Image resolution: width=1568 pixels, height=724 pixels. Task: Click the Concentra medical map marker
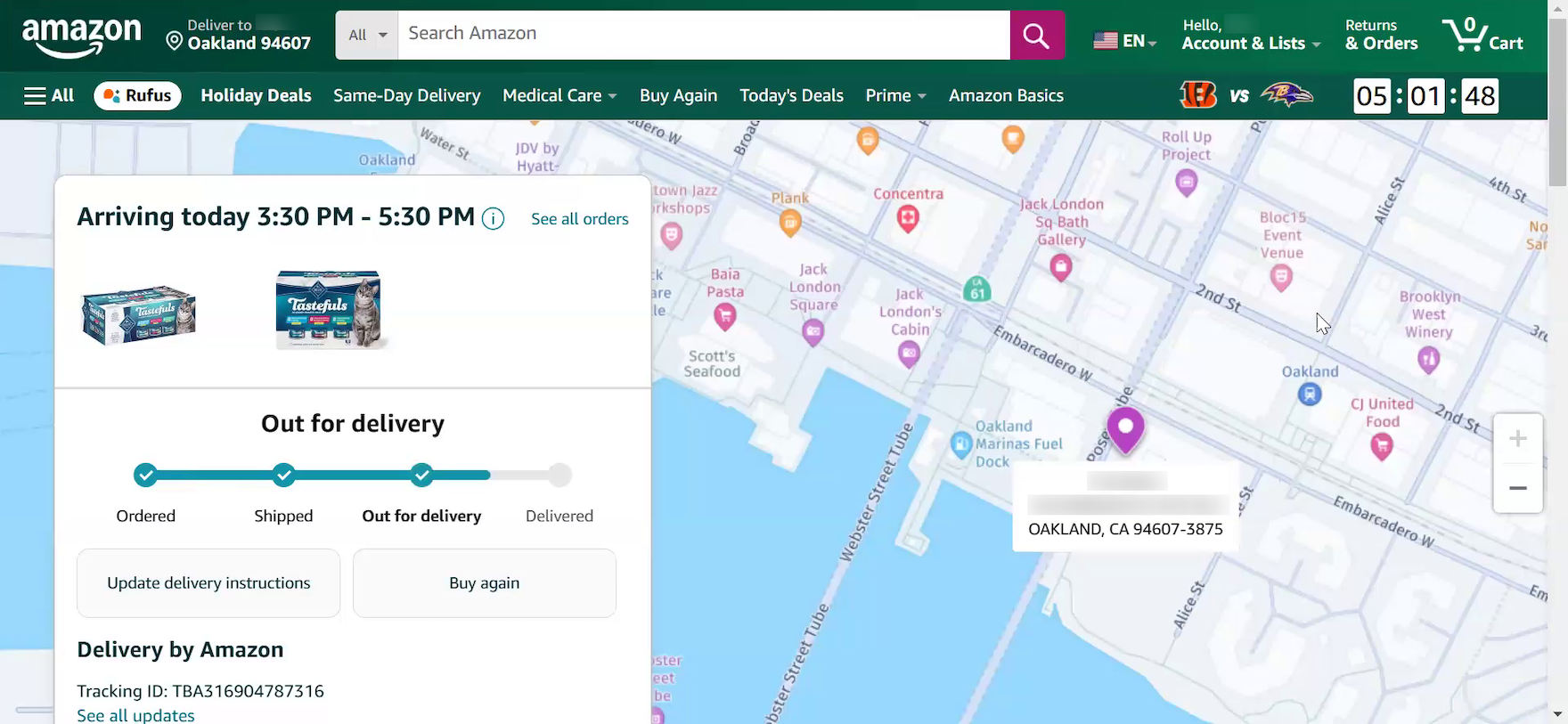click(x=908, y=219)
